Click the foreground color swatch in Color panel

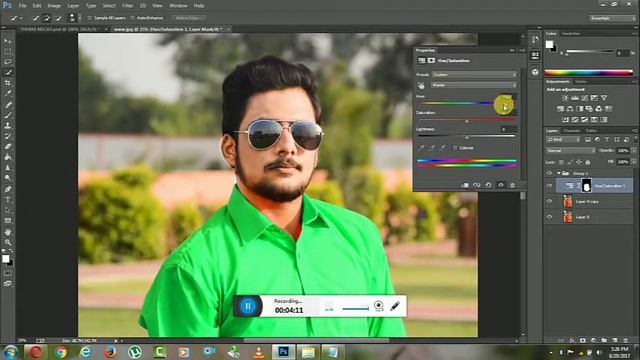tap(549, 44)
